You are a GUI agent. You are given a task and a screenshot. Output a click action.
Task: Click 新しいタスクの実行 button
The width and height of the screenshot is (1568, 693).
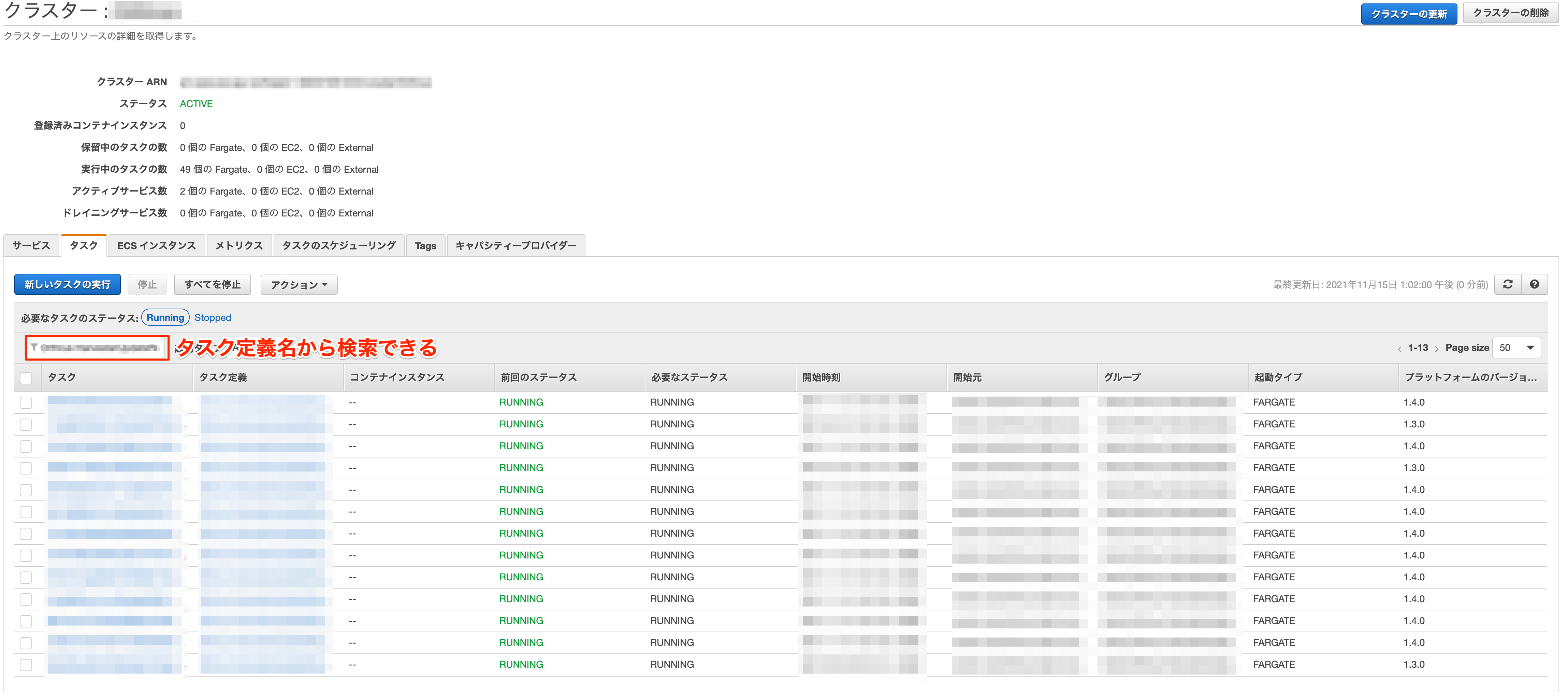[68, 284]
